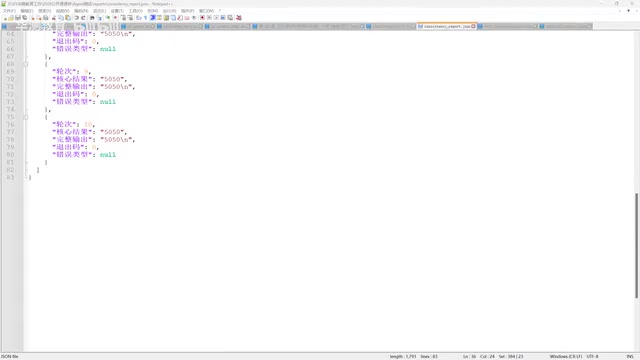The height and width of the screenshot is (360, 640).
Task: Click the vertical scrollbar thumb
Action: 636,245
